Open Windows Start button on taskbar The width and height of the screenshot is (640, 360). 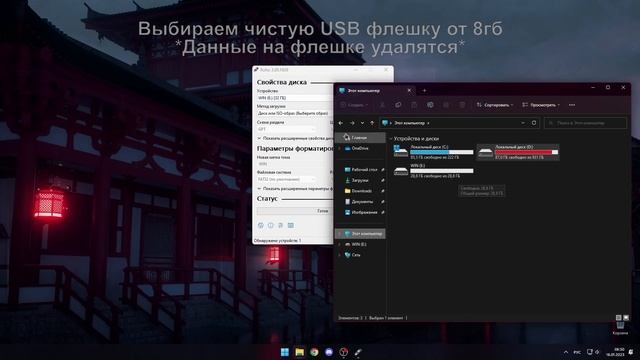tap(285, 352)
